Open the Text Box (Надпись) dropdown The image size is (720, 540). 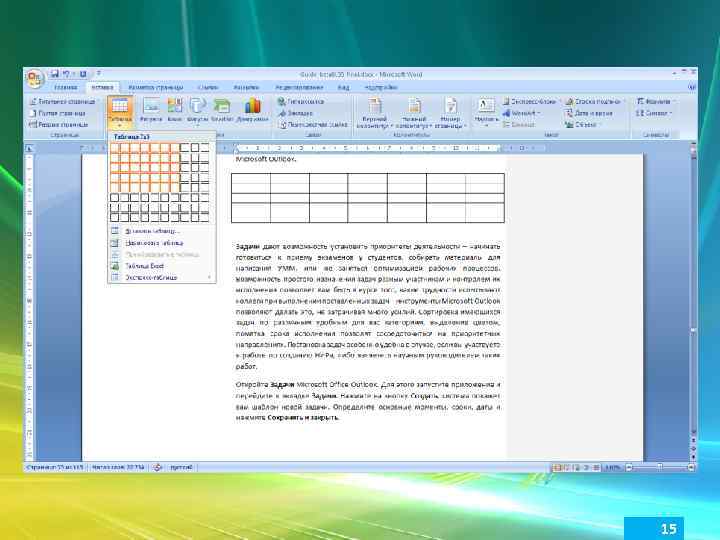click(486, 112)
